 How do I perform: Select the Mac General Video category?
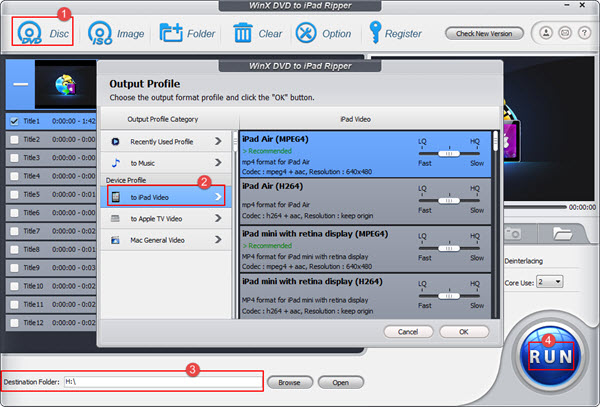coord(166,240)
